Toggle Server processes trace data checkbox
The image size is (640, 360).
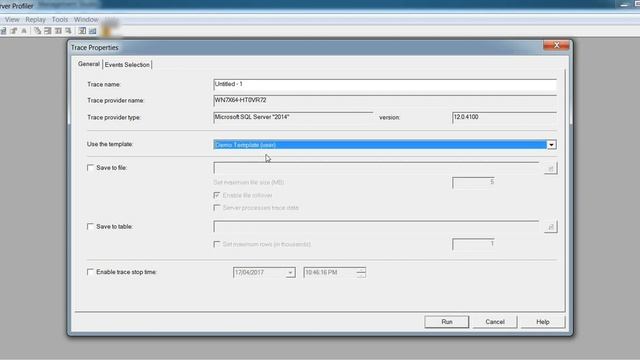click(x=217, y=208)
